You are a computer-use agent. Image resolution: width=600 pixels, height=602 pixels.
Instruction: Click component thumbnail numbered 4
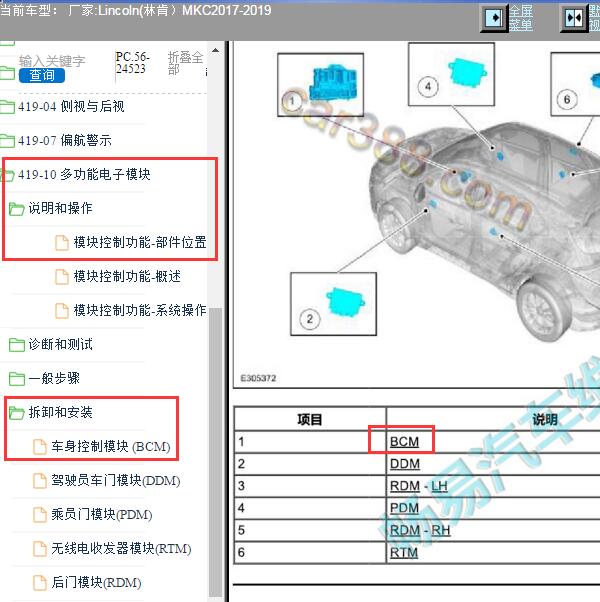pyautogui.click(x=451, y=74)
